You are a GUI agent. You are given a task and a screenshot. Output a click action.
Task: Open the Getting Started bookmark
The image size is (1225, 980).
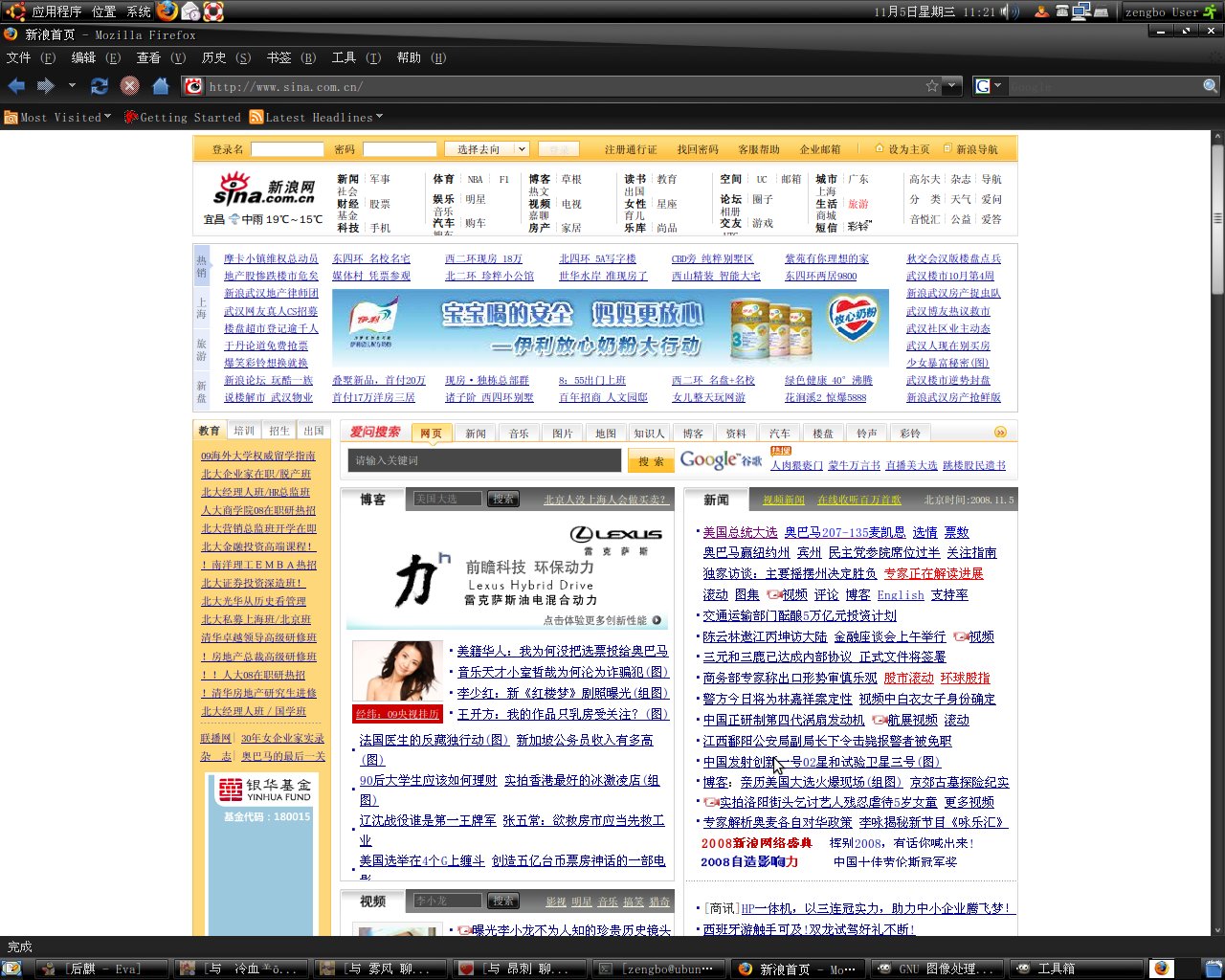tap(183, 117)
